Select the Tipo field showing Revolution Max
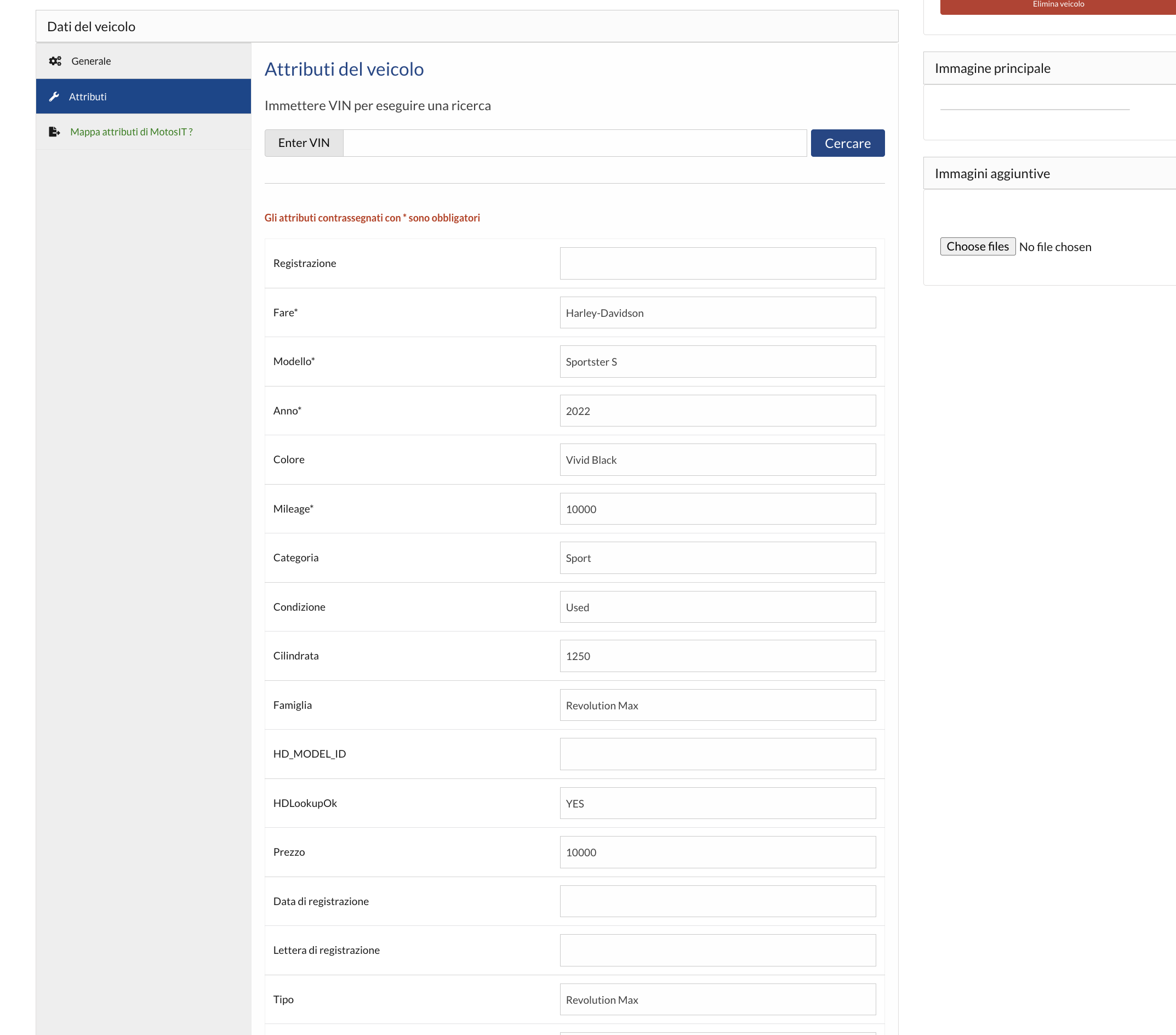Image resolution: width=1176 pixels, height=1035 pixels. 717,999
